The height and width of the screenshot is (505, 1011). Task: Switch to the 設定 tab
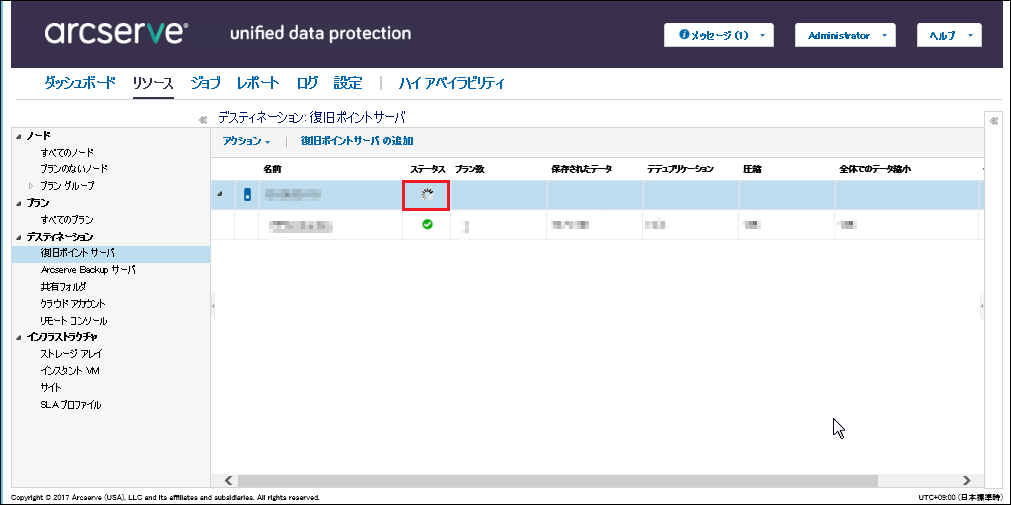click(348, 83)
